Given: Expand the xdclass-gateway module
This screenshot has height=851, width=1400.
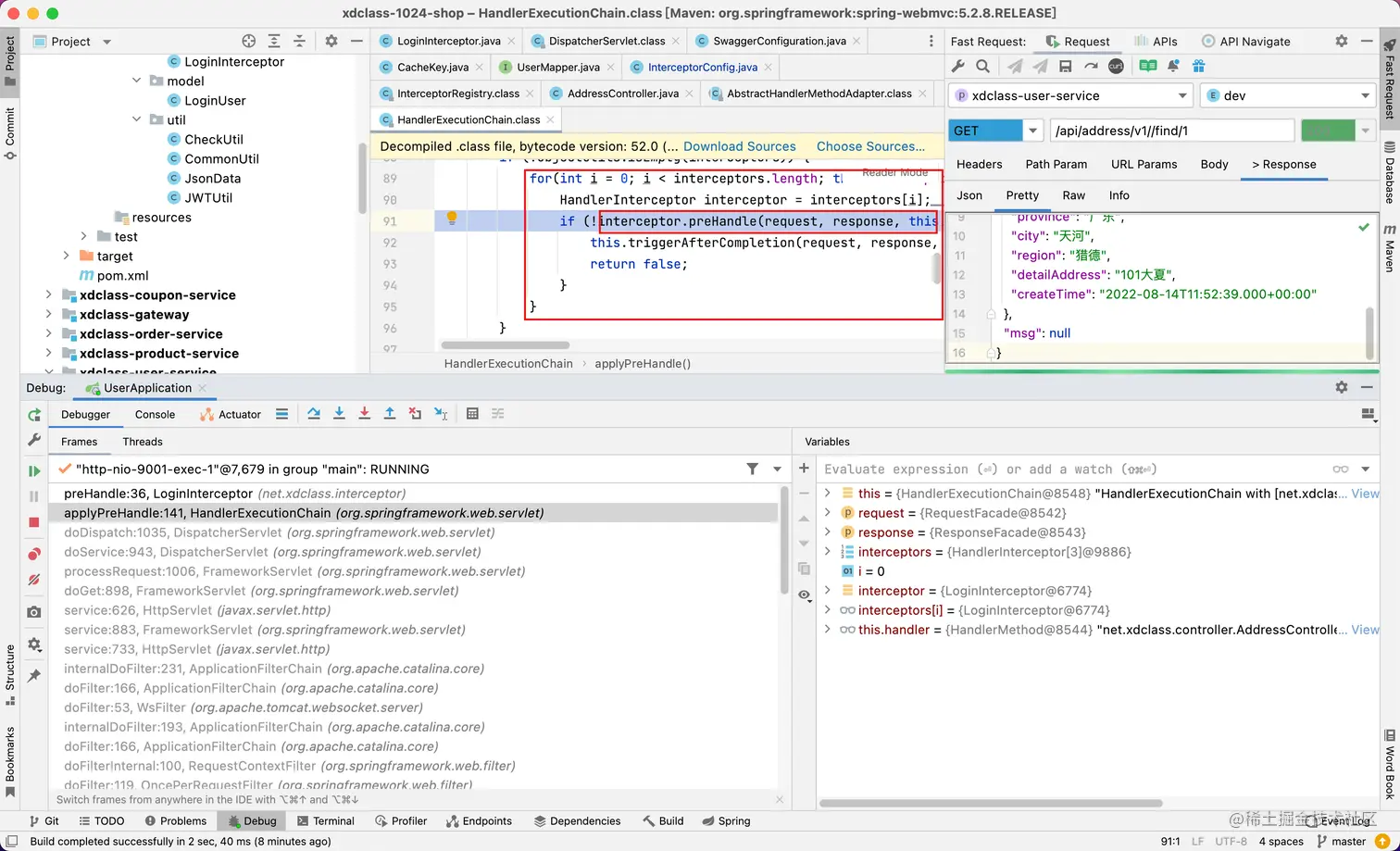Looking at the screenshot, I should click(49, 314).
